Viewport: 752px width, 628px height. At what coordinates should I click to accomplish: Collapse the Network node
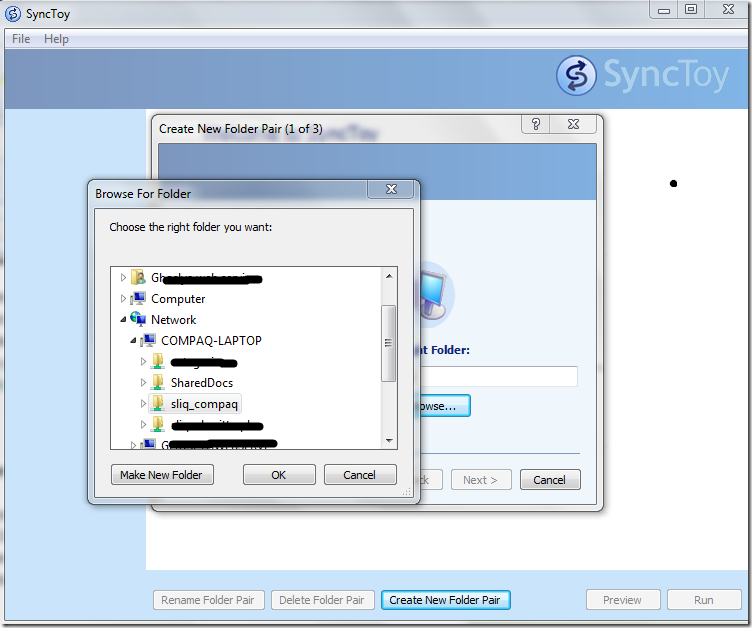[123, 319]
